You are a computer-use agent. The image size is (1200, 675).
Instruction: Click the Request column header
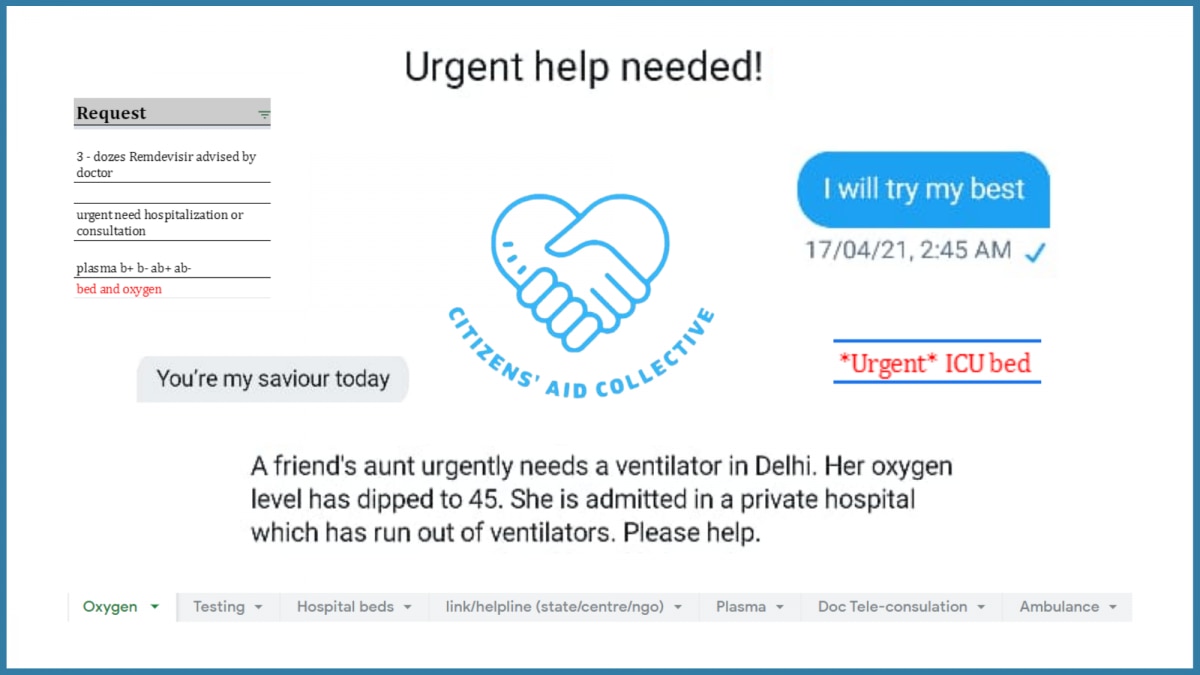point(172,113)
